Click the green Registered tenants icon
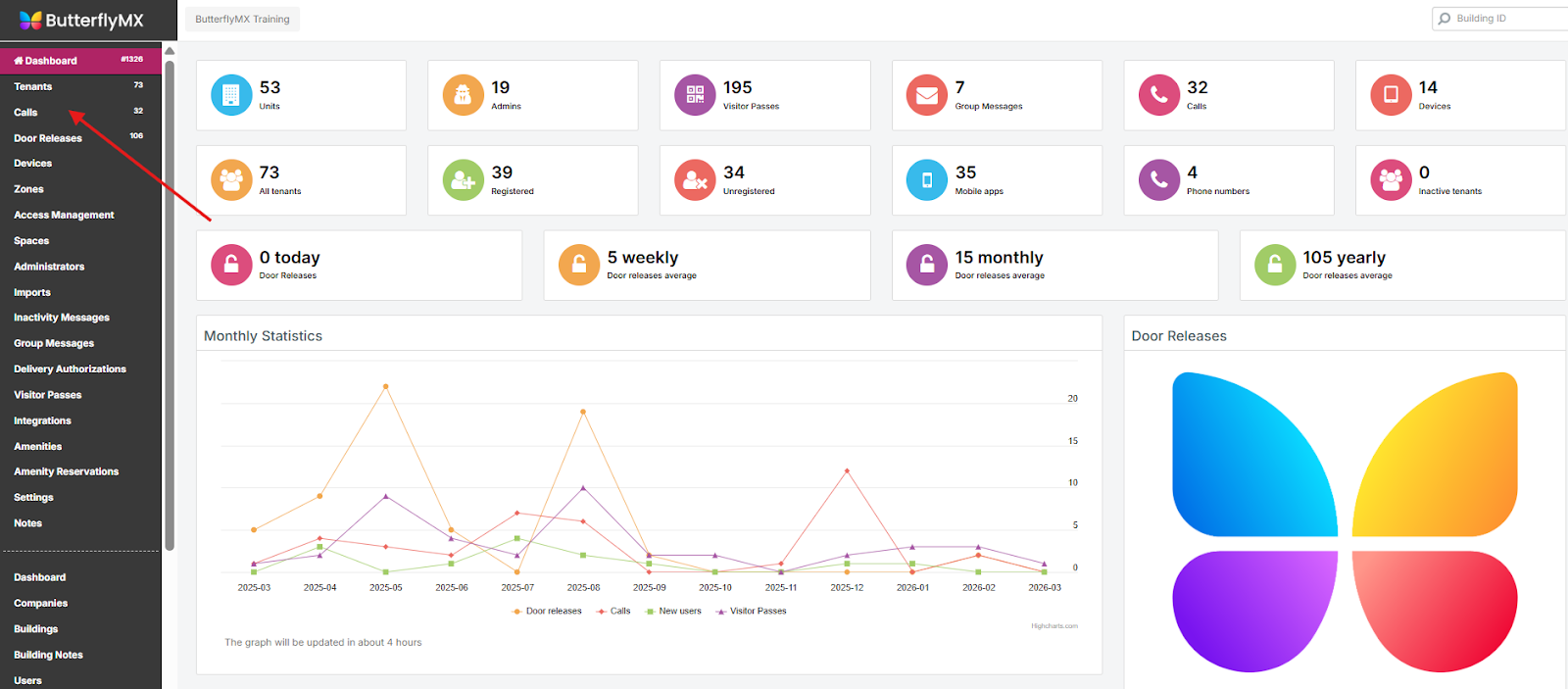 463,180
